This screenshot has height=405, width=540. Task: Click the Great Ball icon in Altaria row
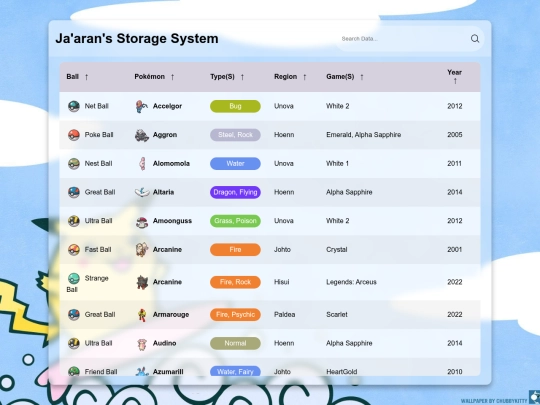[74, 192]
